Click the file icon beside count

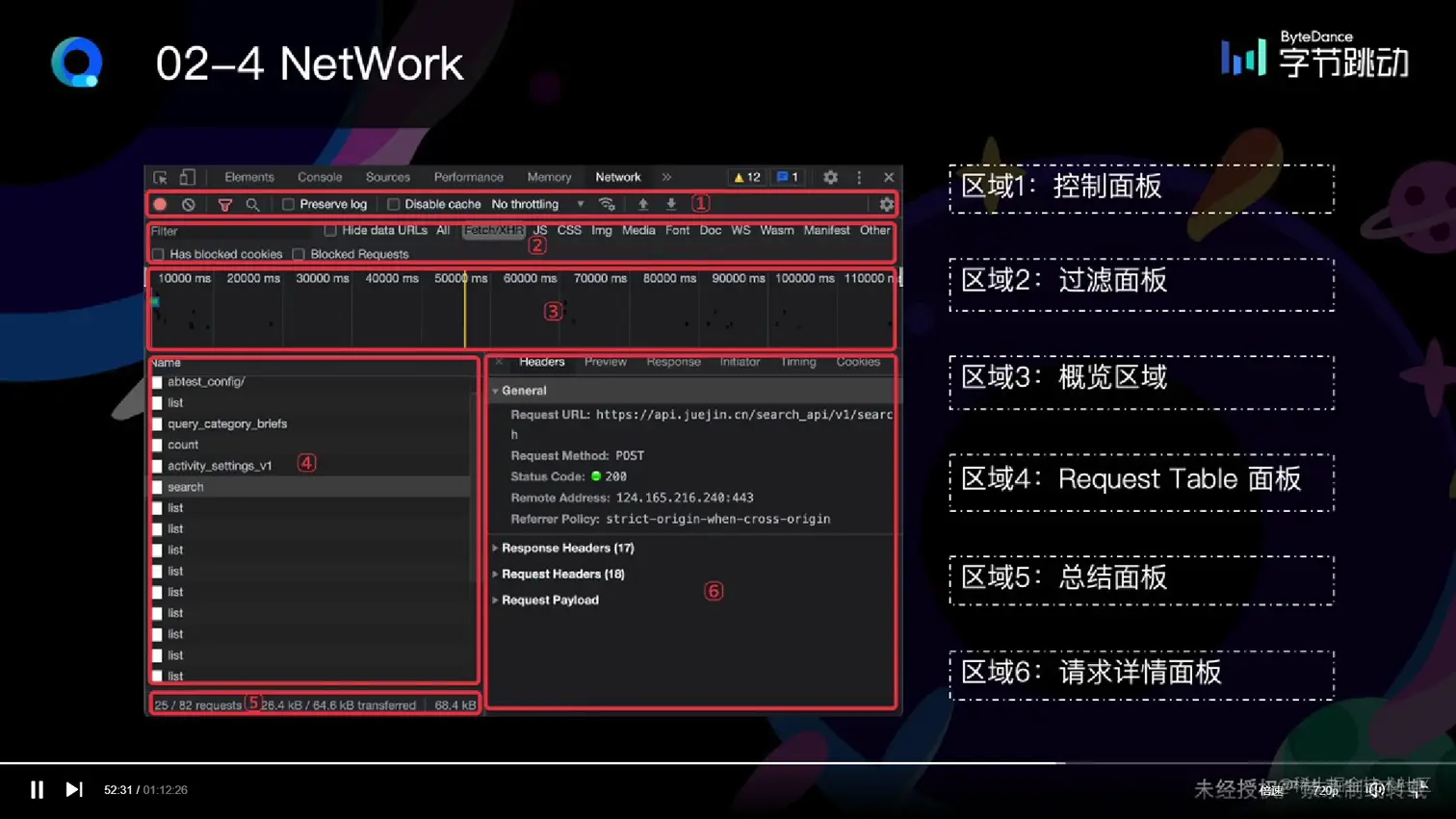click(x=157, y=446)
